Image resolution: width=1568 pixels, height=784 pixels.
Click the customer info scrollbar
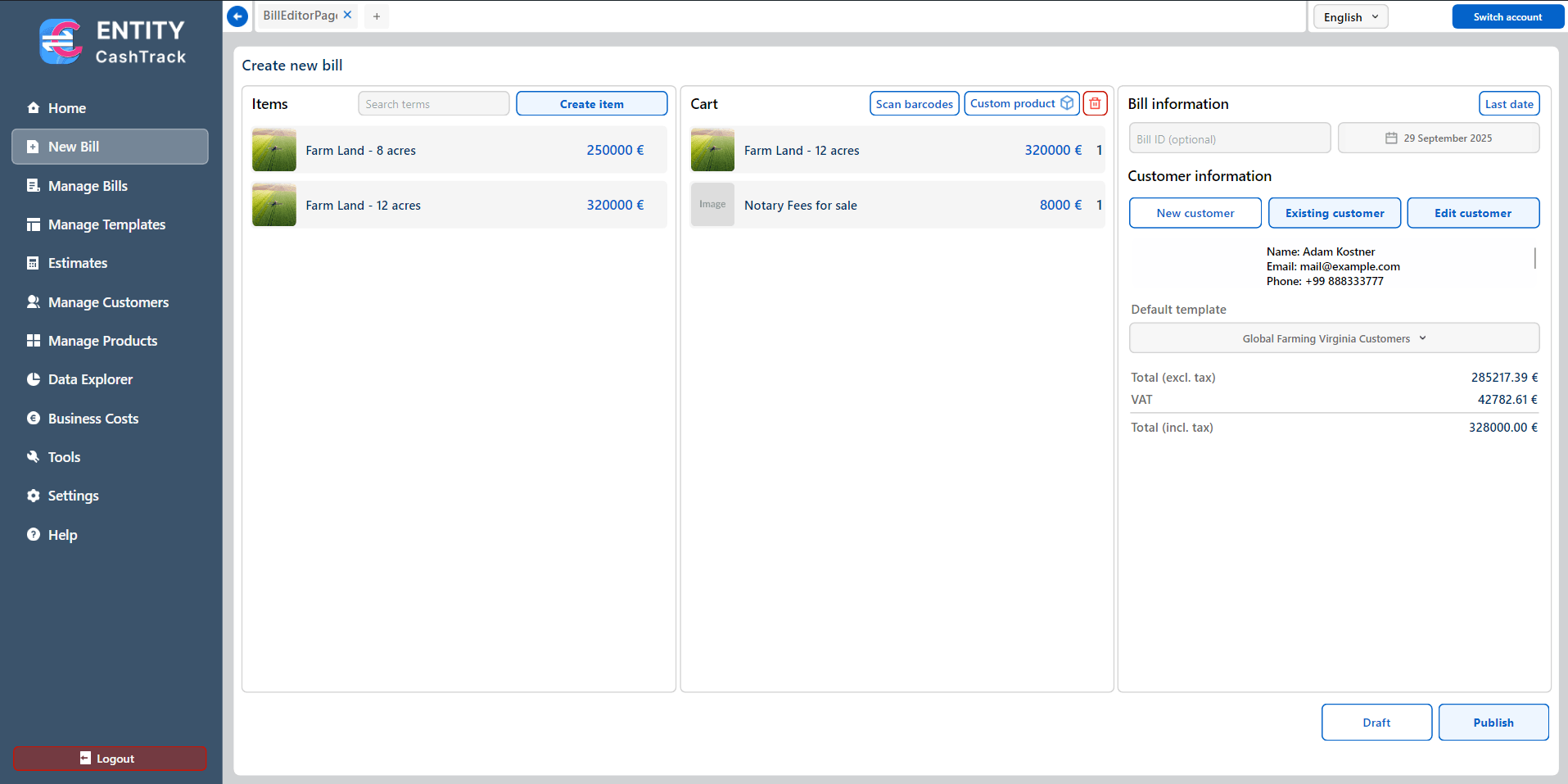point(1534,258)
